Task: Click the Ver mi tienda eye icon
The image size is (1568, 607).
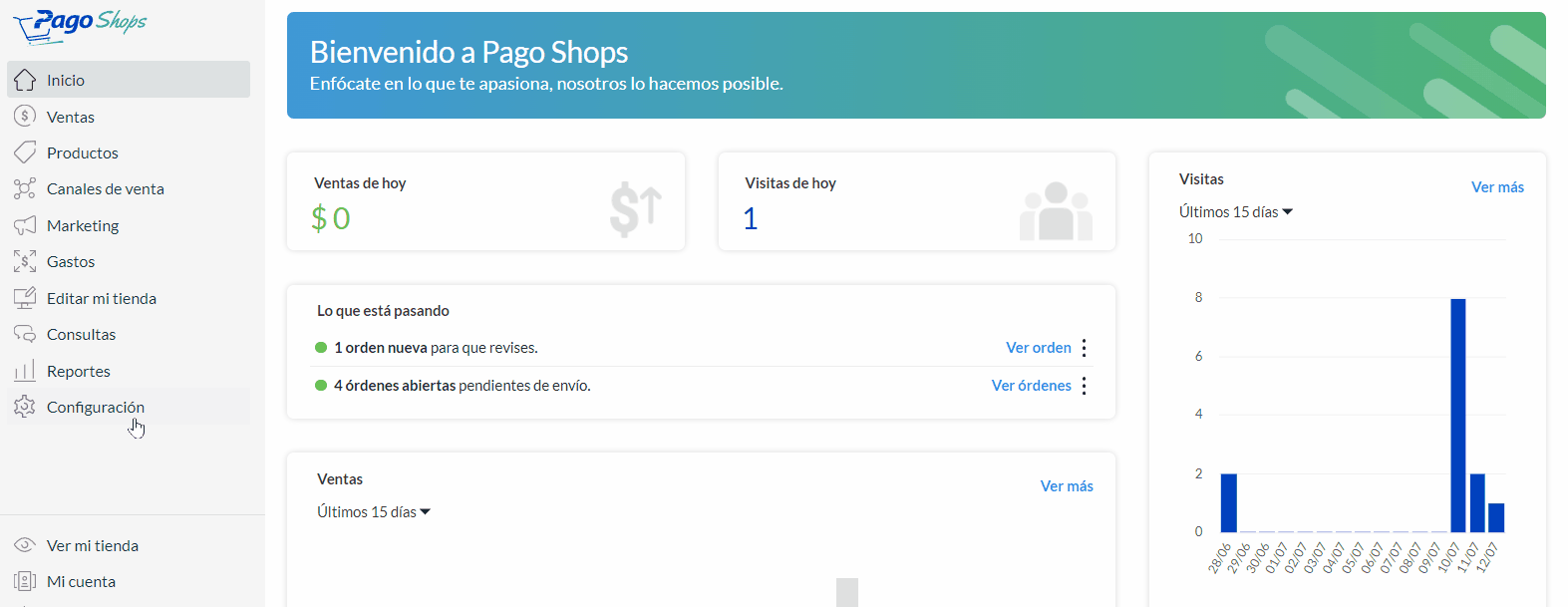Action: tap(25, 545)
